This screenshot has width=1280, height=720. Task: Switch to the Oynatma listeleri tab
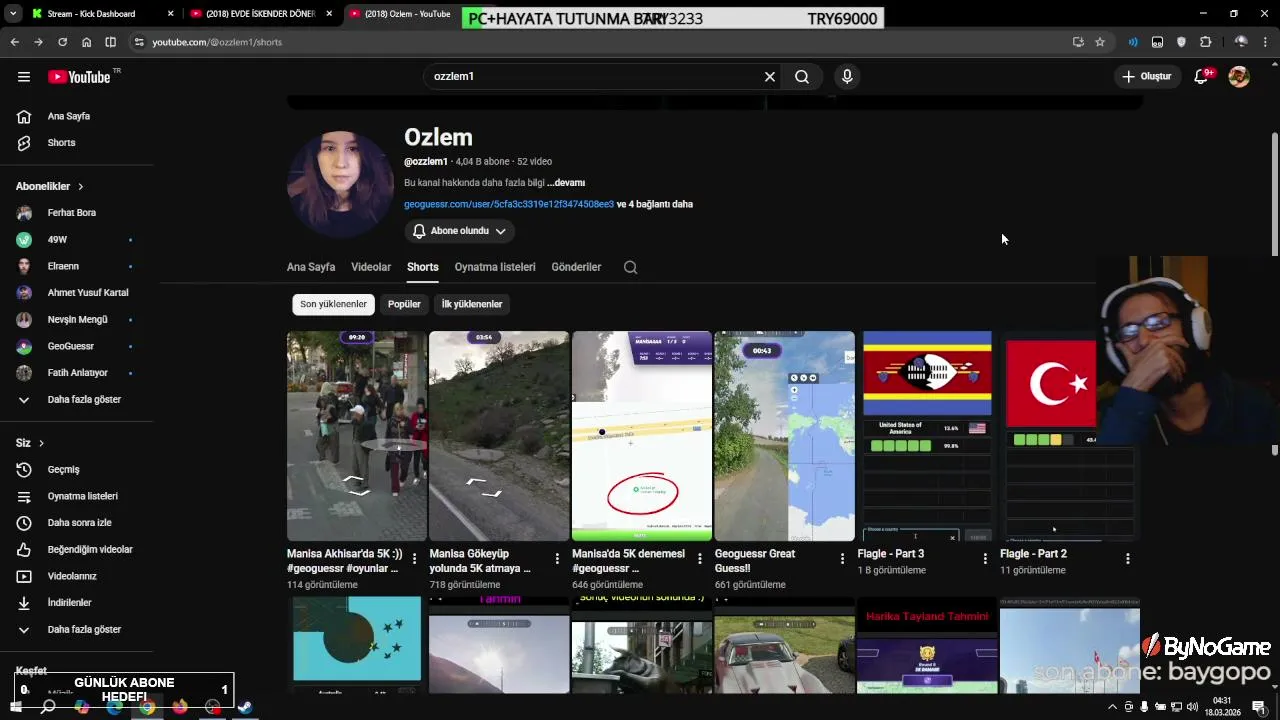coord(495,267)
